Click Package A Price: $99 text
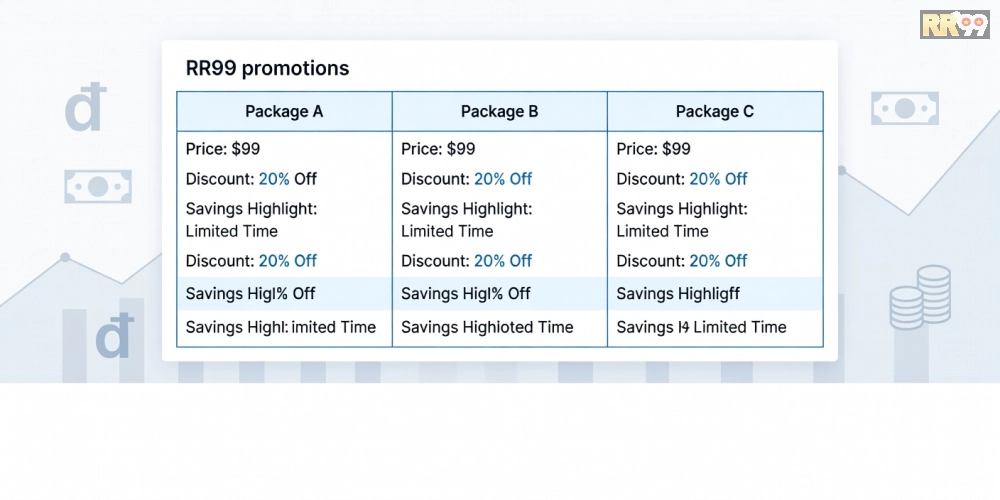 click(223, 149)
